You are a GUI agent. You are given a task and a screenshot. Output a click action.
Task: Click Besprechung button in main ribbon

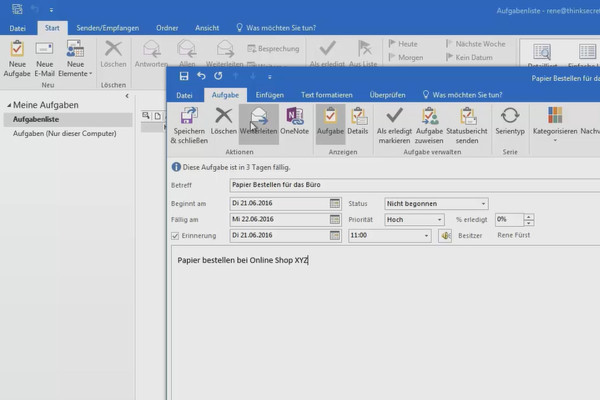click(273, 49)
